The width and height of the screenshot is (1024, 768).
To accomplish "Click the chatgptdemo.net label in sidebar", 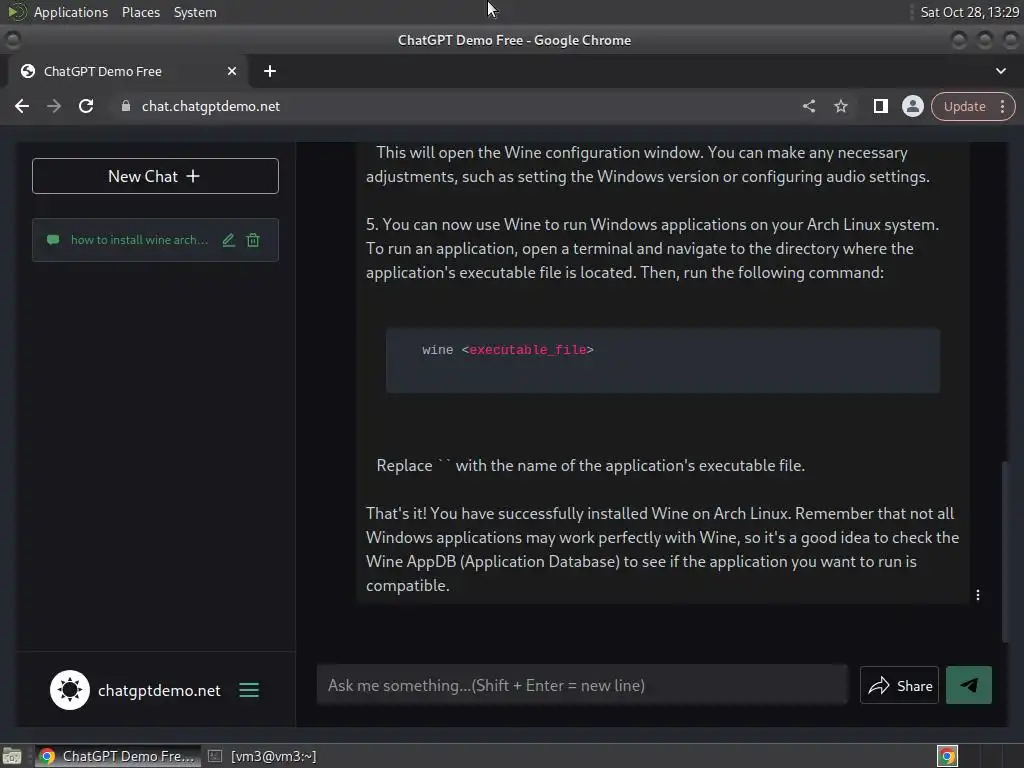I will click(159, 690).
